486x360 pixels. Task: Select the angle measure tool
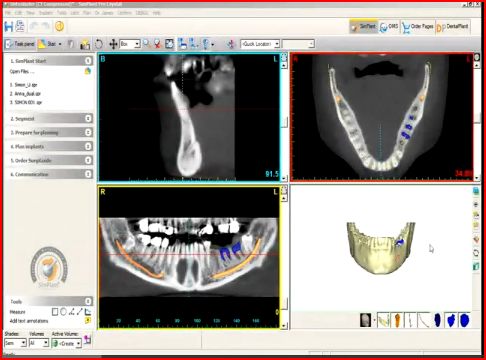click(x=71, y=312)
